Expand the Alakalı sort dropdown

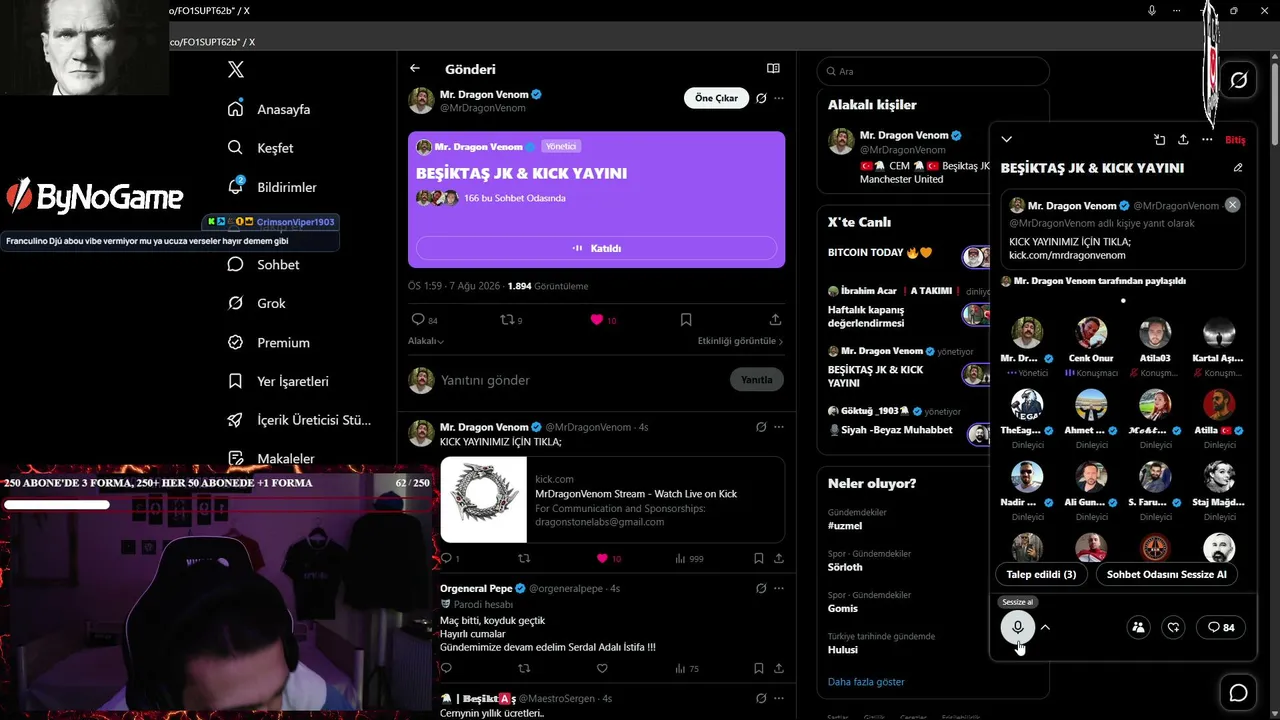pyautogui.click(x=426, y=341)
